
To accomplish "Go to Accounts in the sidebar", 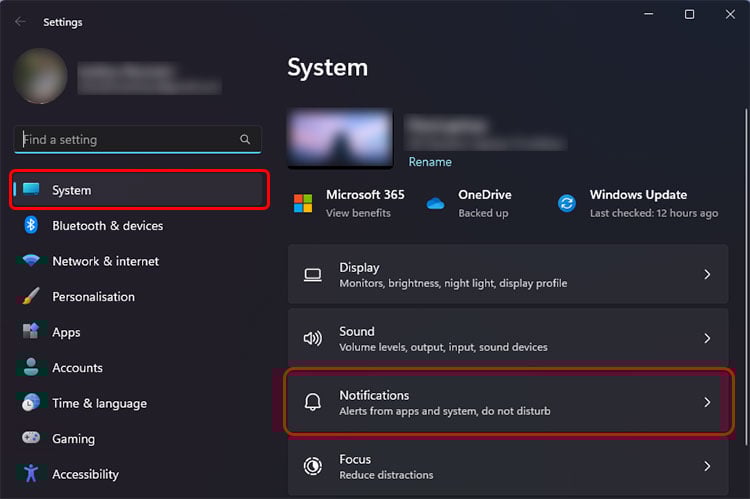I will pos(77,368).
